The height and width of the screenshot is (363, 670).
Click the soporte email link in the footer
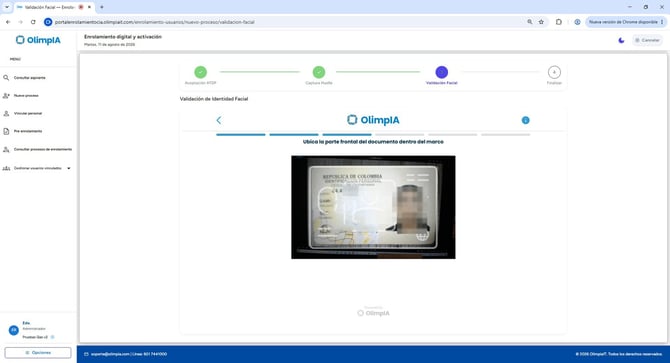coord(110,354)
